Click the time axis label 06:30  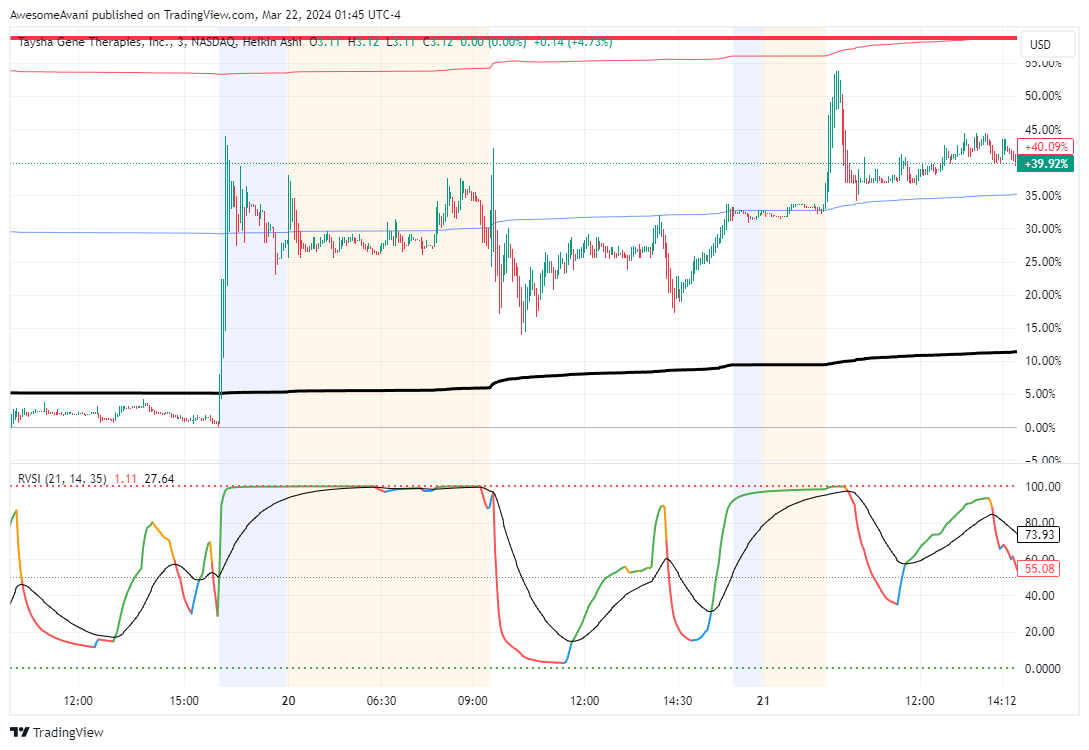tap(381, 701)
